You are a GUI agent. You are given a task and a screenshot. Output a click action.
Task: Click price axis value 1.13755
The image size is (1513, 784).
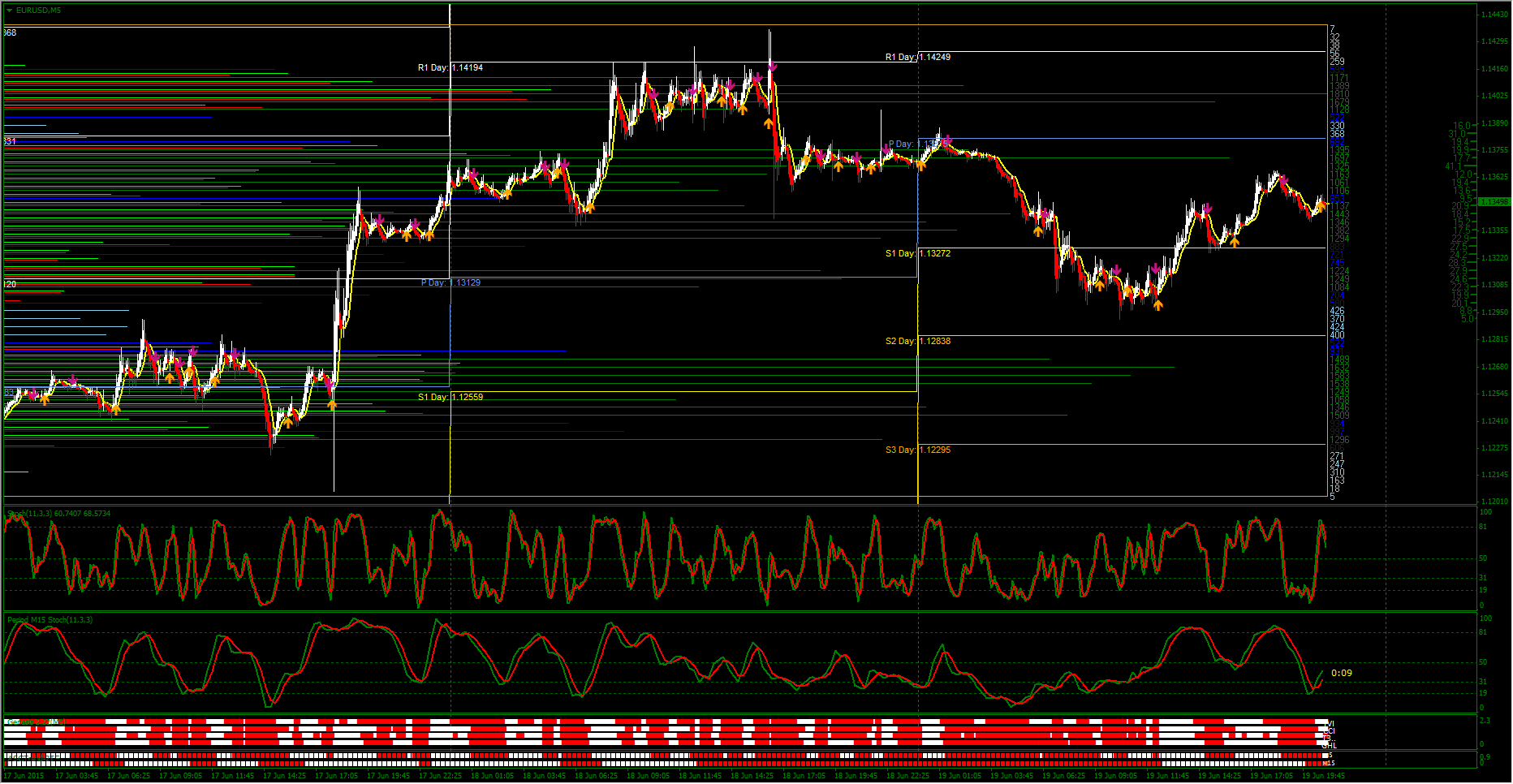1495,150
